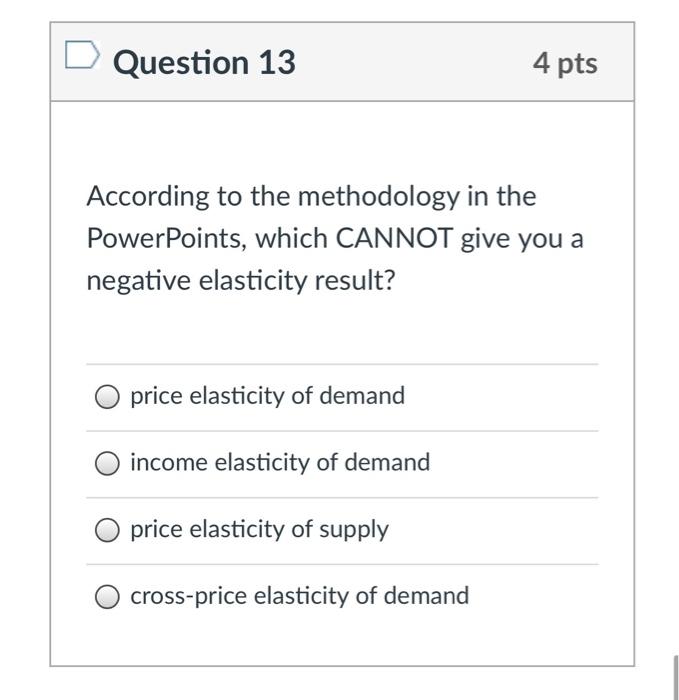
Task: Click the word 'cross-price' in the last answer
Action: pyautogui.click(x=188, y=597)
